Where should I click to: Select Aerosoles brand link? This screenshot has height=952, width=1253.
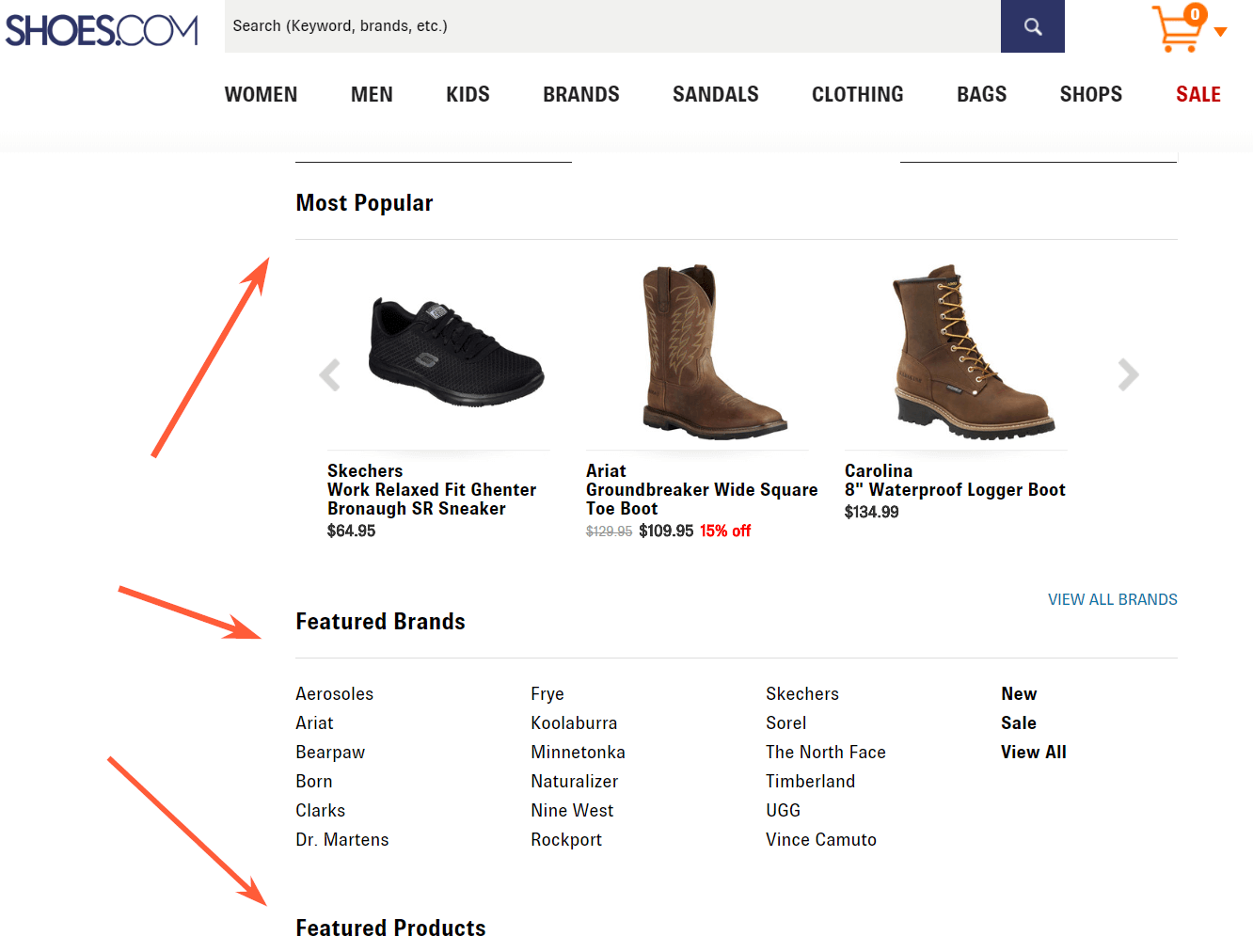335,693
